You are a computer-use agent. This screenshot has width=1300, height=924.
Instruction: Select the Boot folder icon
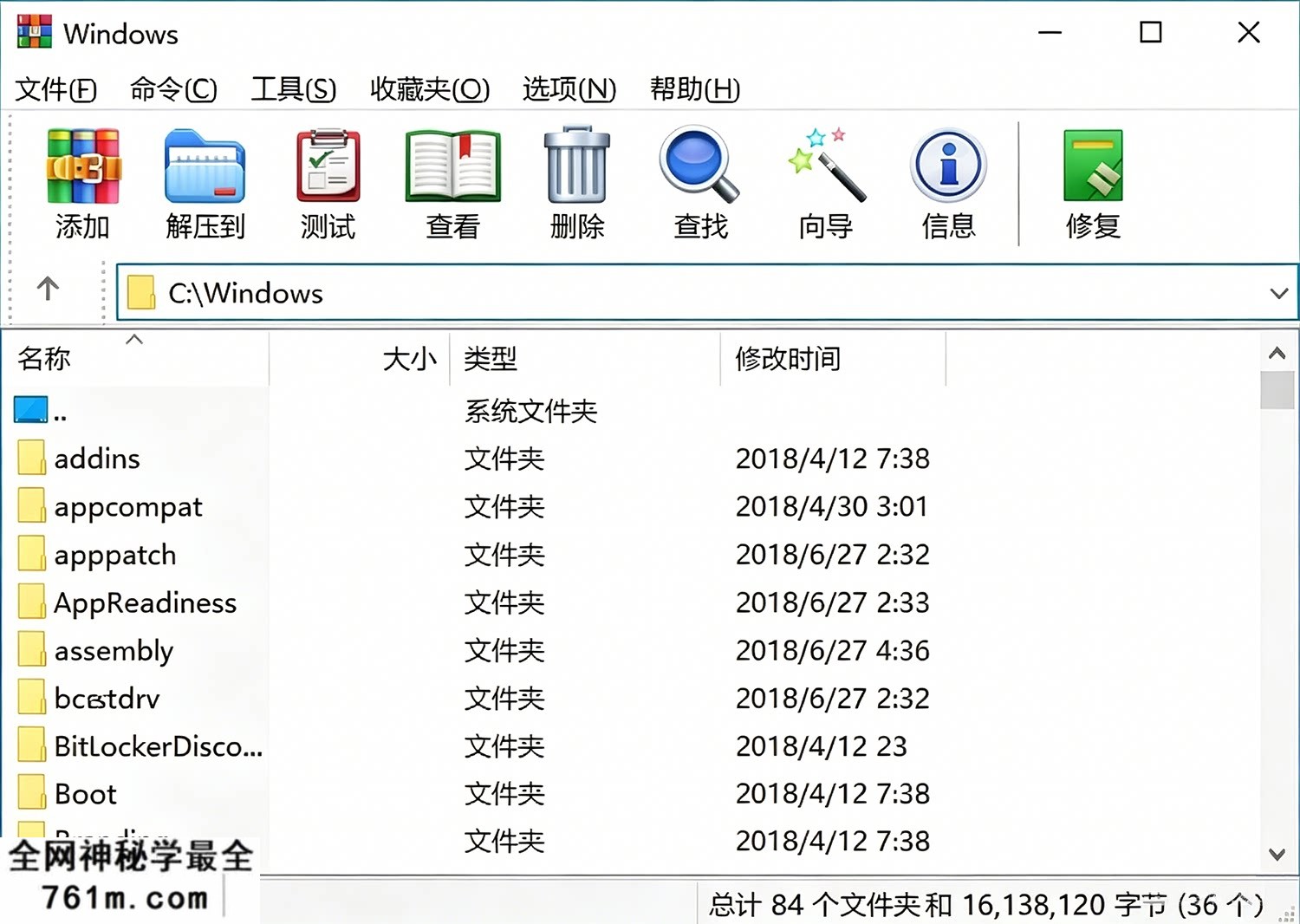[x=32, y=792]
